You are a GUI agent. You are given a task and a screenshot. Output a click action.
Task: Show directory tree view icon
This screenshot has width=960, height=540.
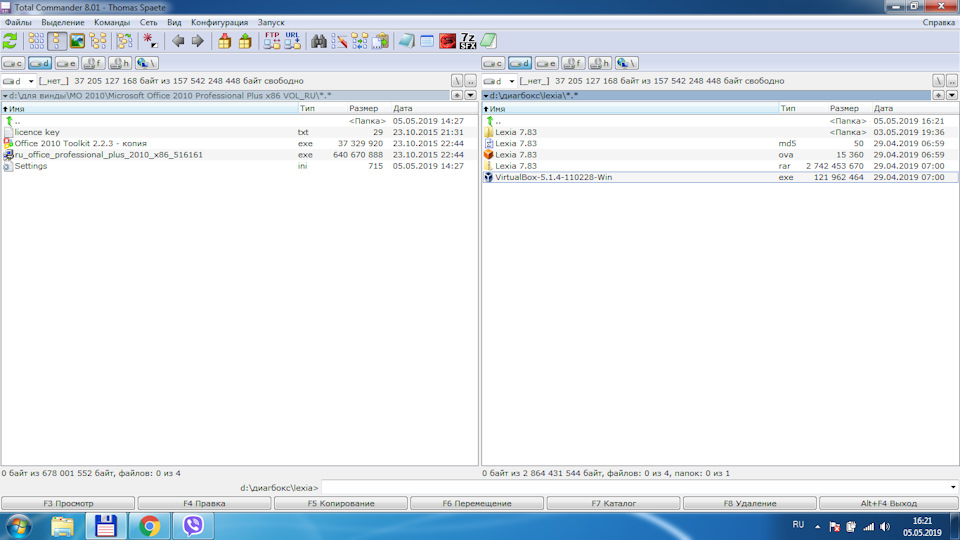click(98, 41)
